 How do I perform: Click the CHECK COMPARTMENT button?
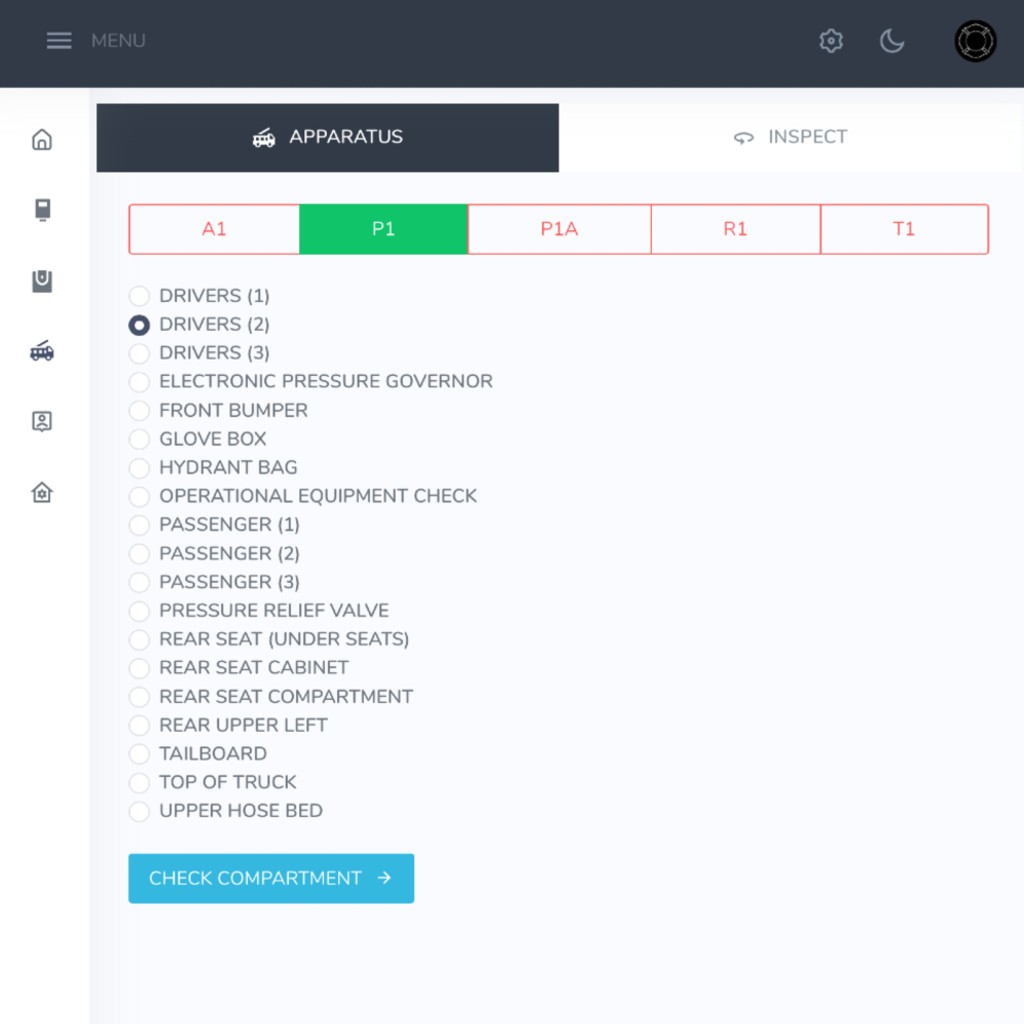[271, 878]
